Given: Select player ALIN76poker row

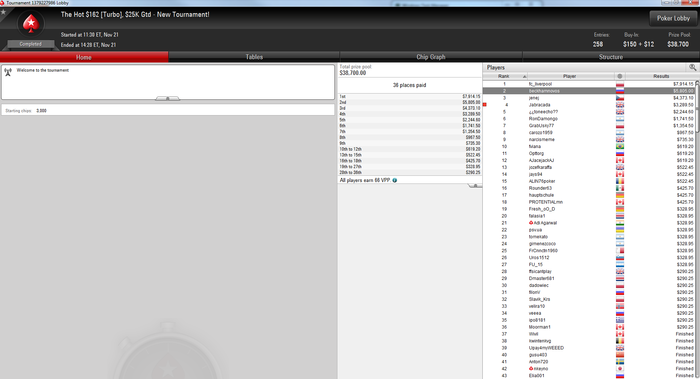Looking at the screenshot, I should click(x=589, y=181).
